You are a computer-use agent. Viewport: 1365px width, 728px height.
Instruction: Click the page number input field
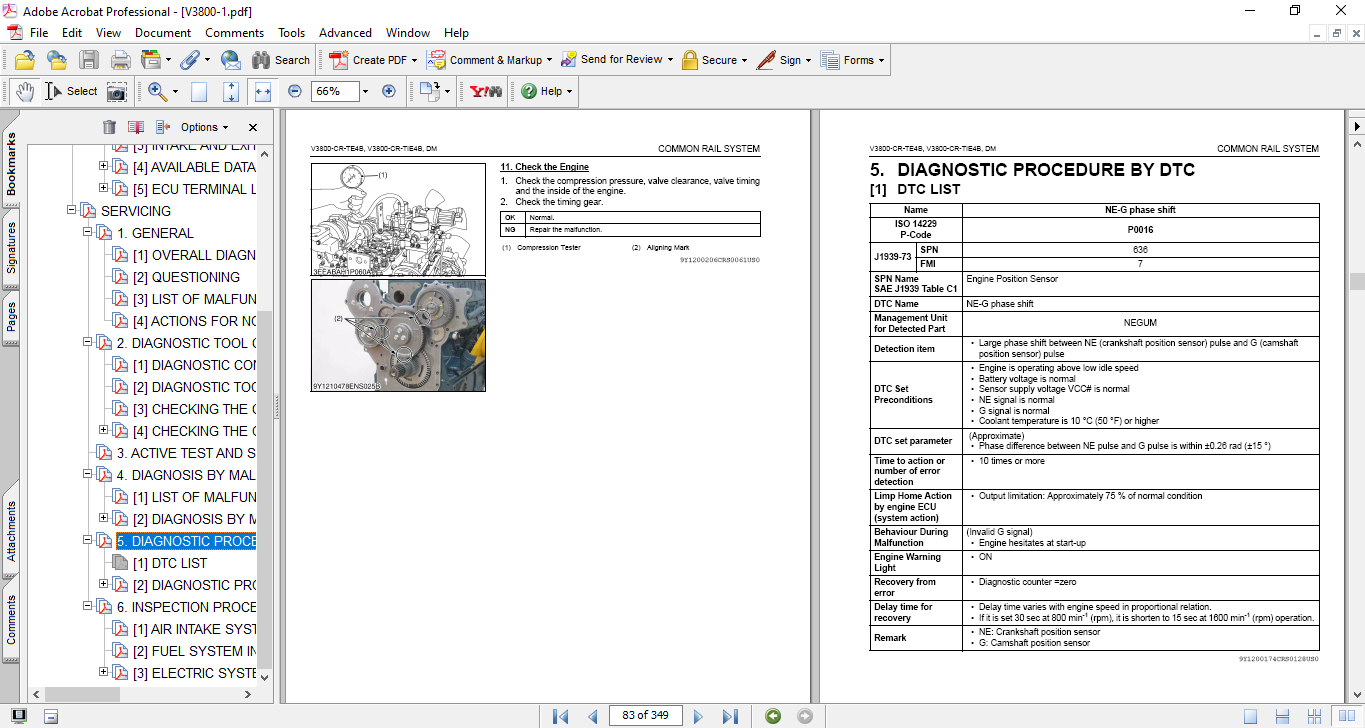click(x=646, y=715)
